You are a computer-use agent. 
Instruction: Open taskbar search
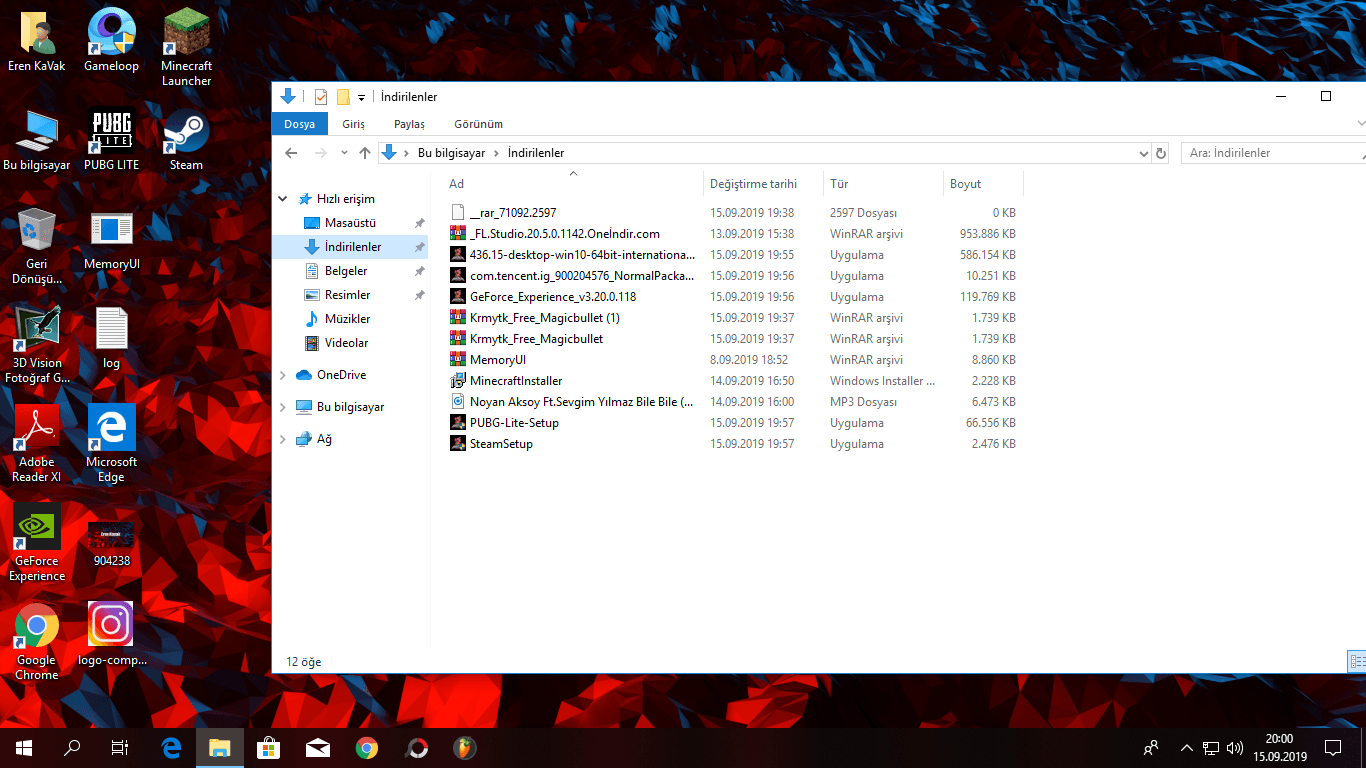coord(72,747)
